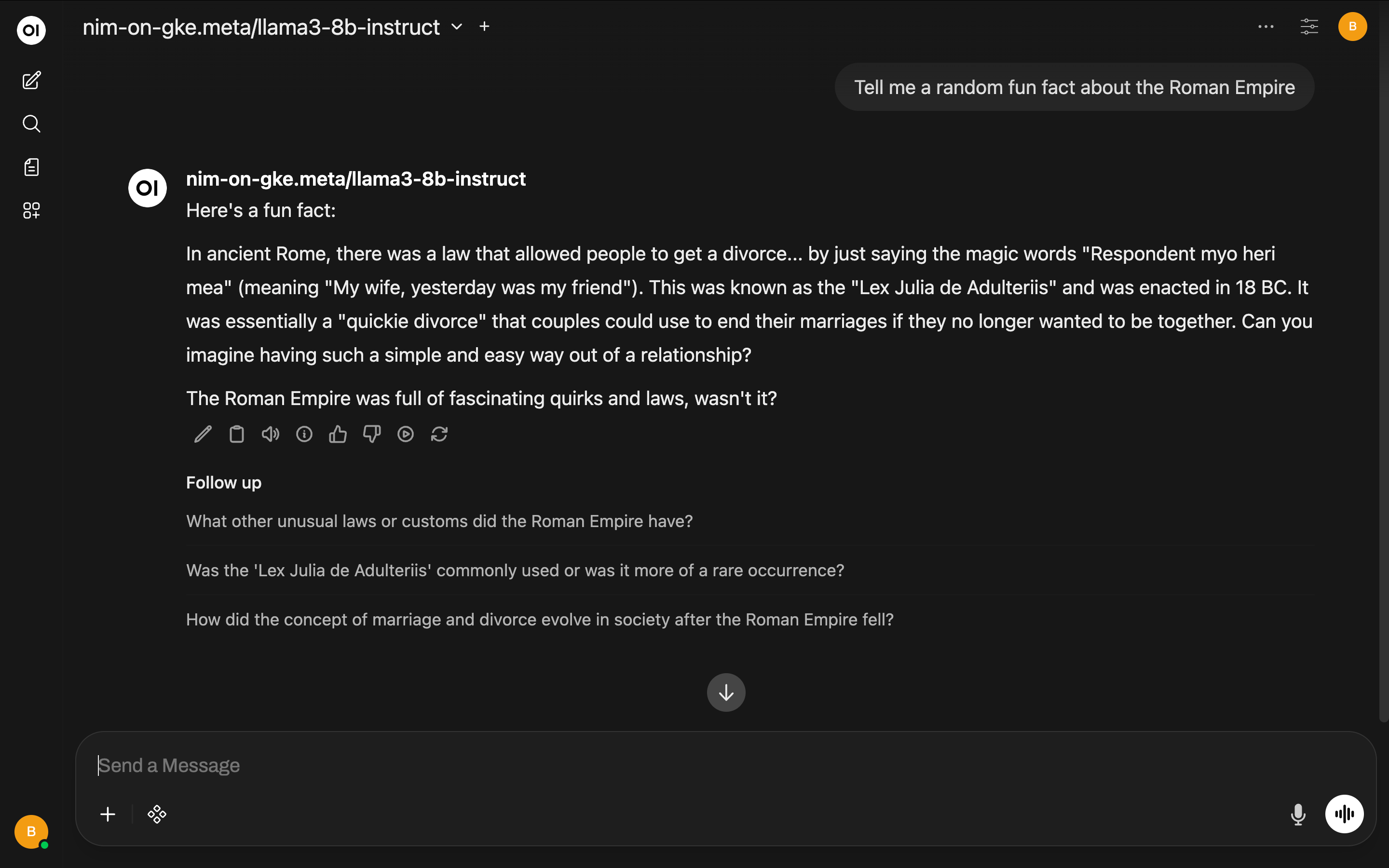
Task: Open the Workspace panel
Action: (31, 211)
